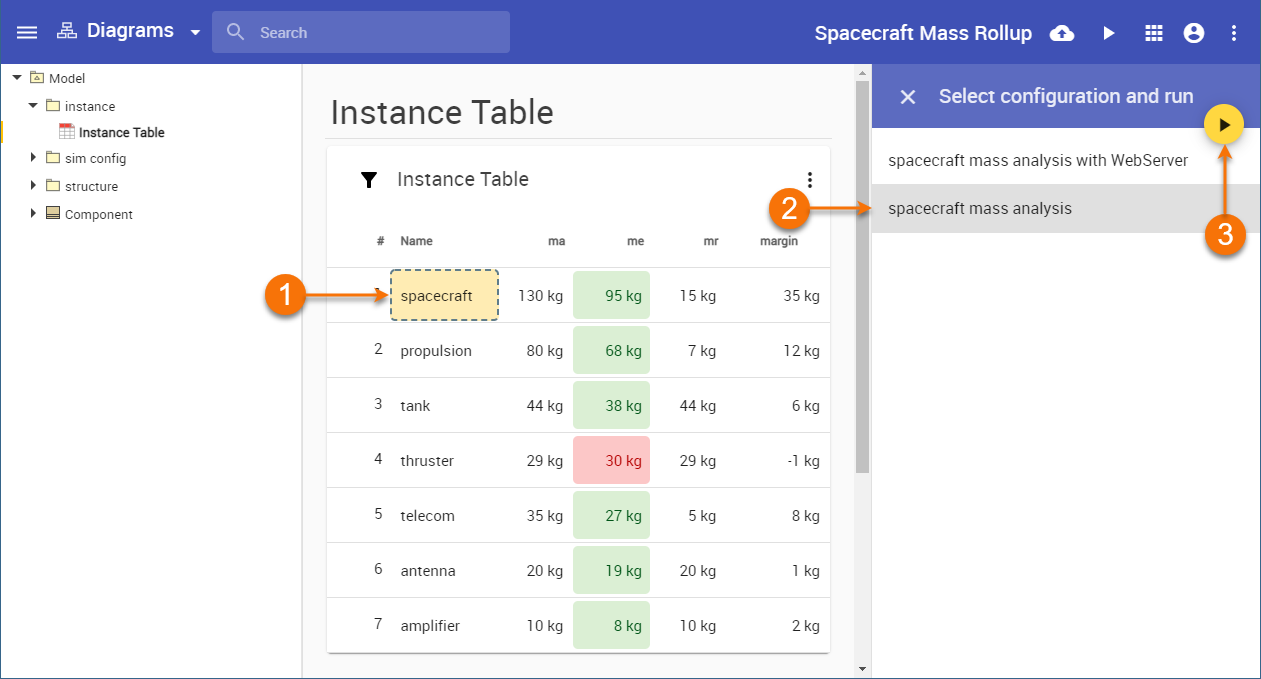The height and width of the screenshot is (679, 1261).
Task: Open the user account icon
Action: tap(1193, 33)
